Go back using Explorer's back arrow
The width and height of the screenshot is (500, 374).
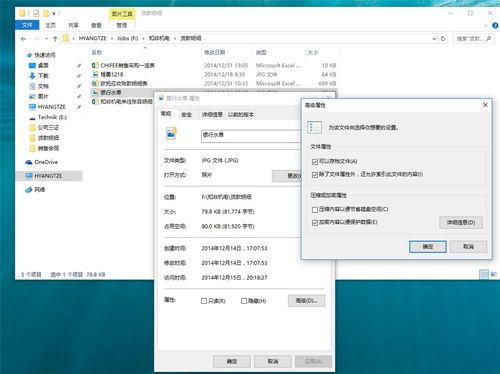tap(23, 39)
